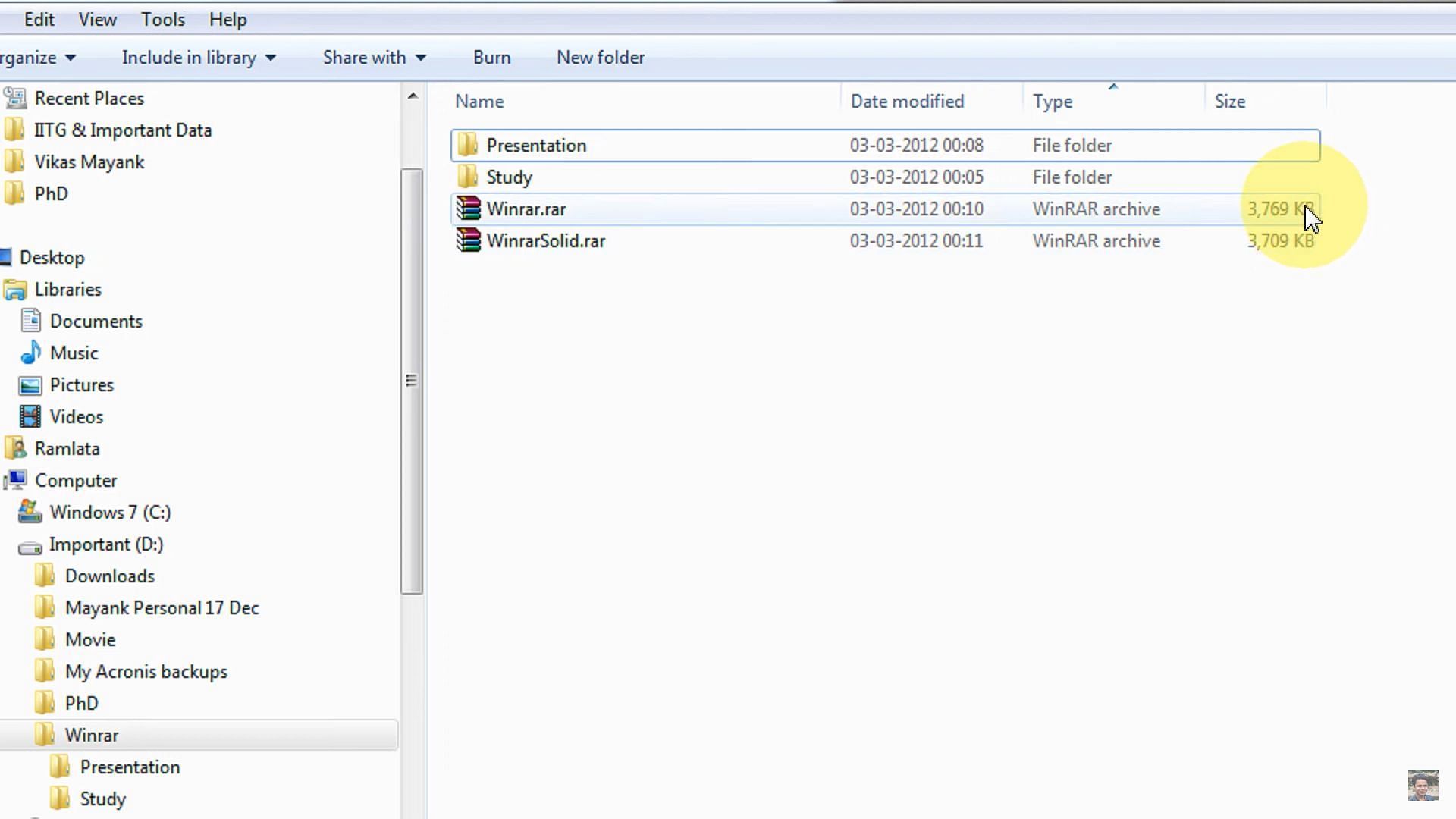Click the New folder button
Viewport: 1456px width, 819px height.
[600, 57]
